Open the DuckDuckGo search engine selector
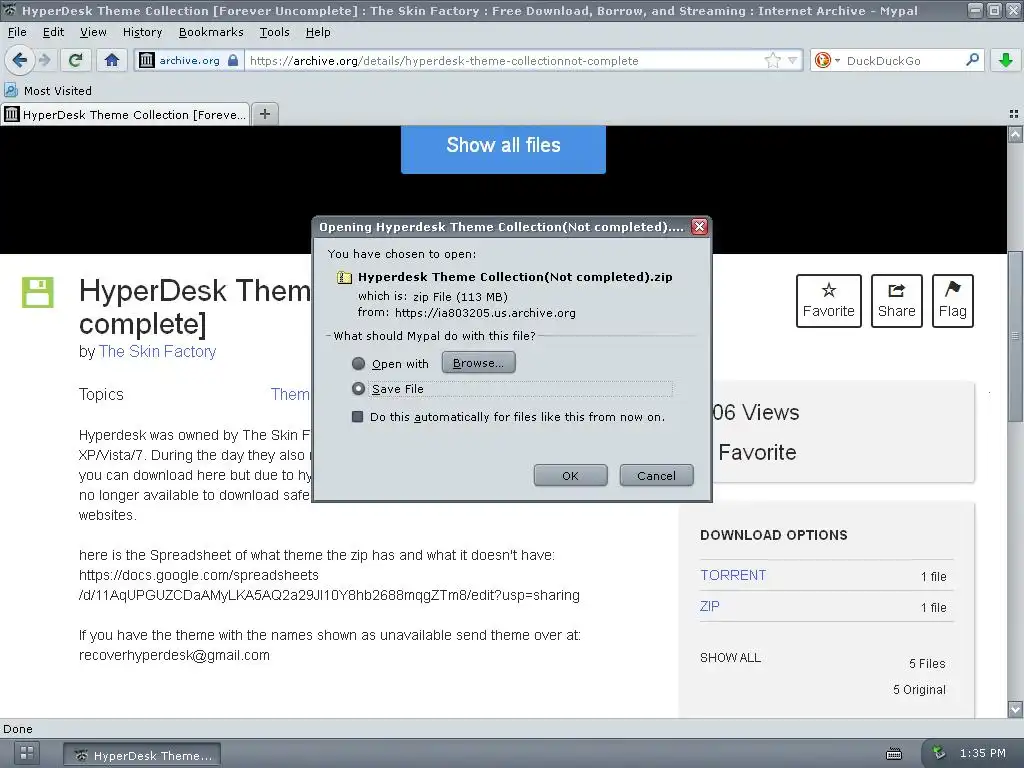Image resolution: width=1024 pixels, height=768 pixels. pos(827,60)
